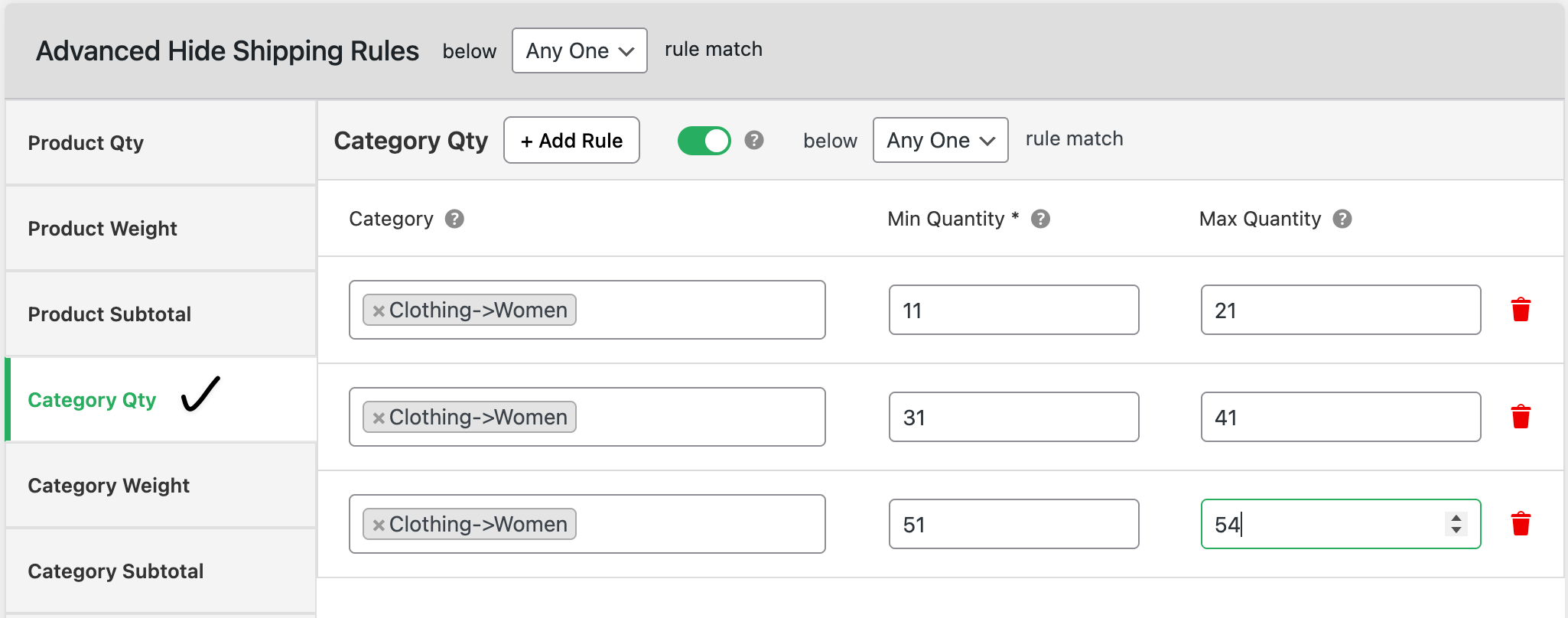Delete the first Category Qty rule row
The image size is (1568, 618).
pyautogui.click(x=1521, y=310)
